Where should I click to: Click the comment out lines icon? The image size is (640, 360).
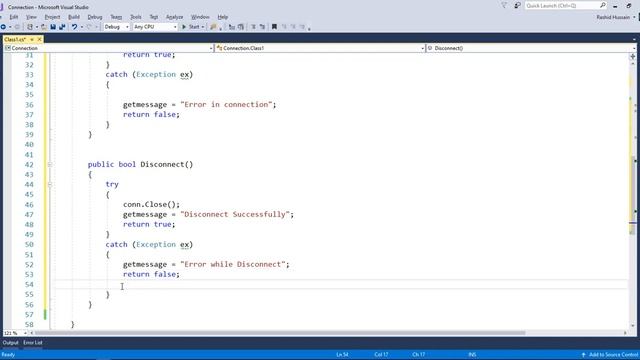[253, 27]
